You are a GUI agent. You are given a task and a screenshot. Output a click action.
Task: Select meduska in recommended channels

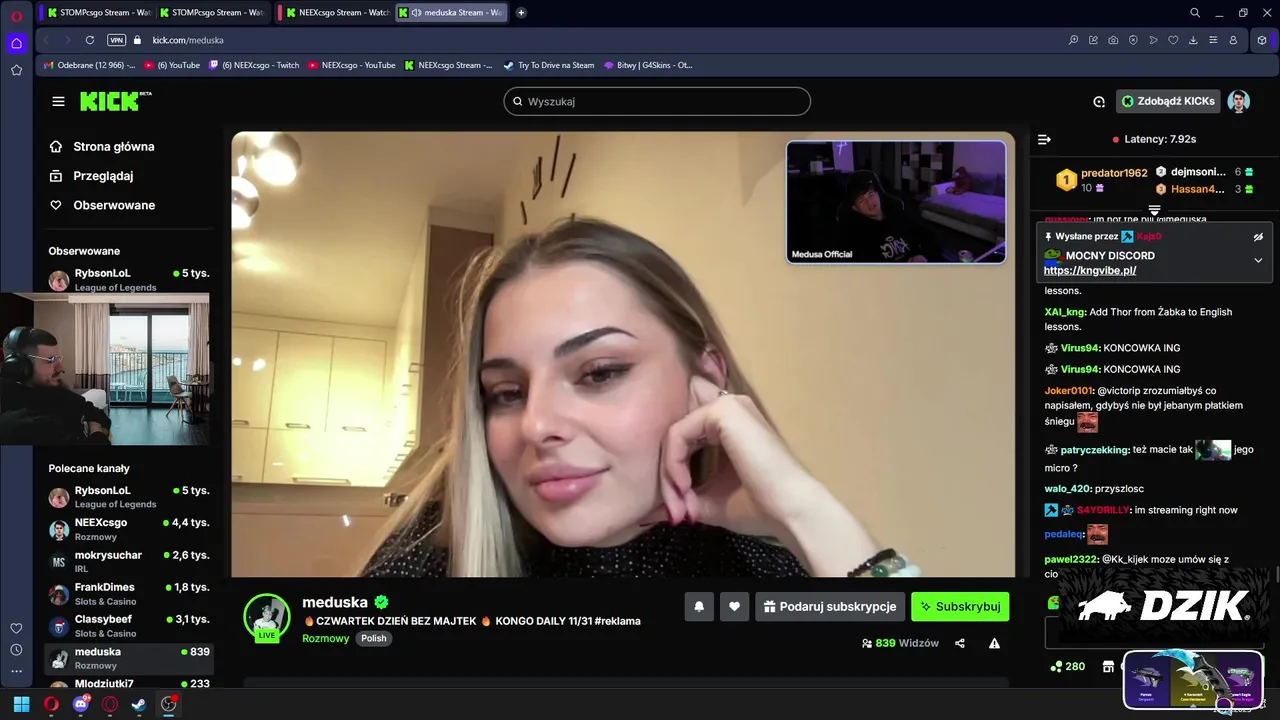coord(129,658)
